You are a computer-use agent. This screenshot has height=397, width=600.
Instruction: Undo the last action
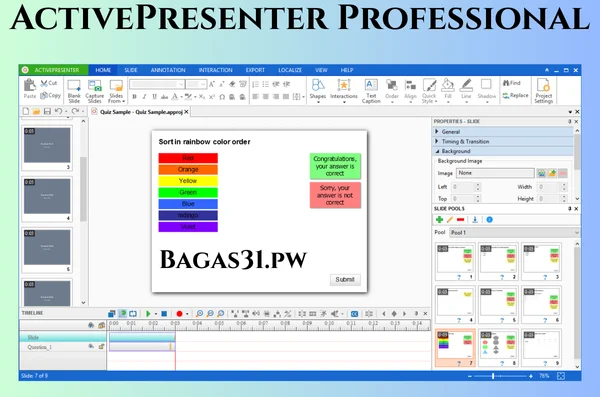pyautogui.click(x=58, y=111)
